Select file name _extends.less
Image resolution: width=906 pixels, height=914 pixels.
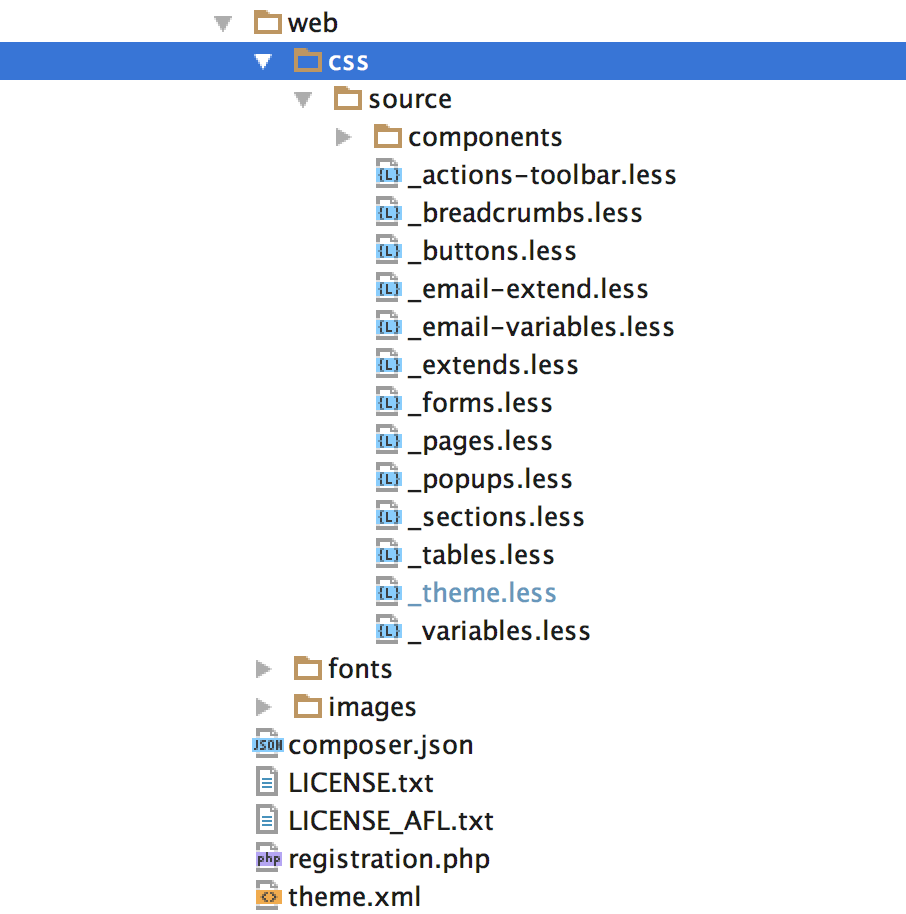(x=493, y=365)
